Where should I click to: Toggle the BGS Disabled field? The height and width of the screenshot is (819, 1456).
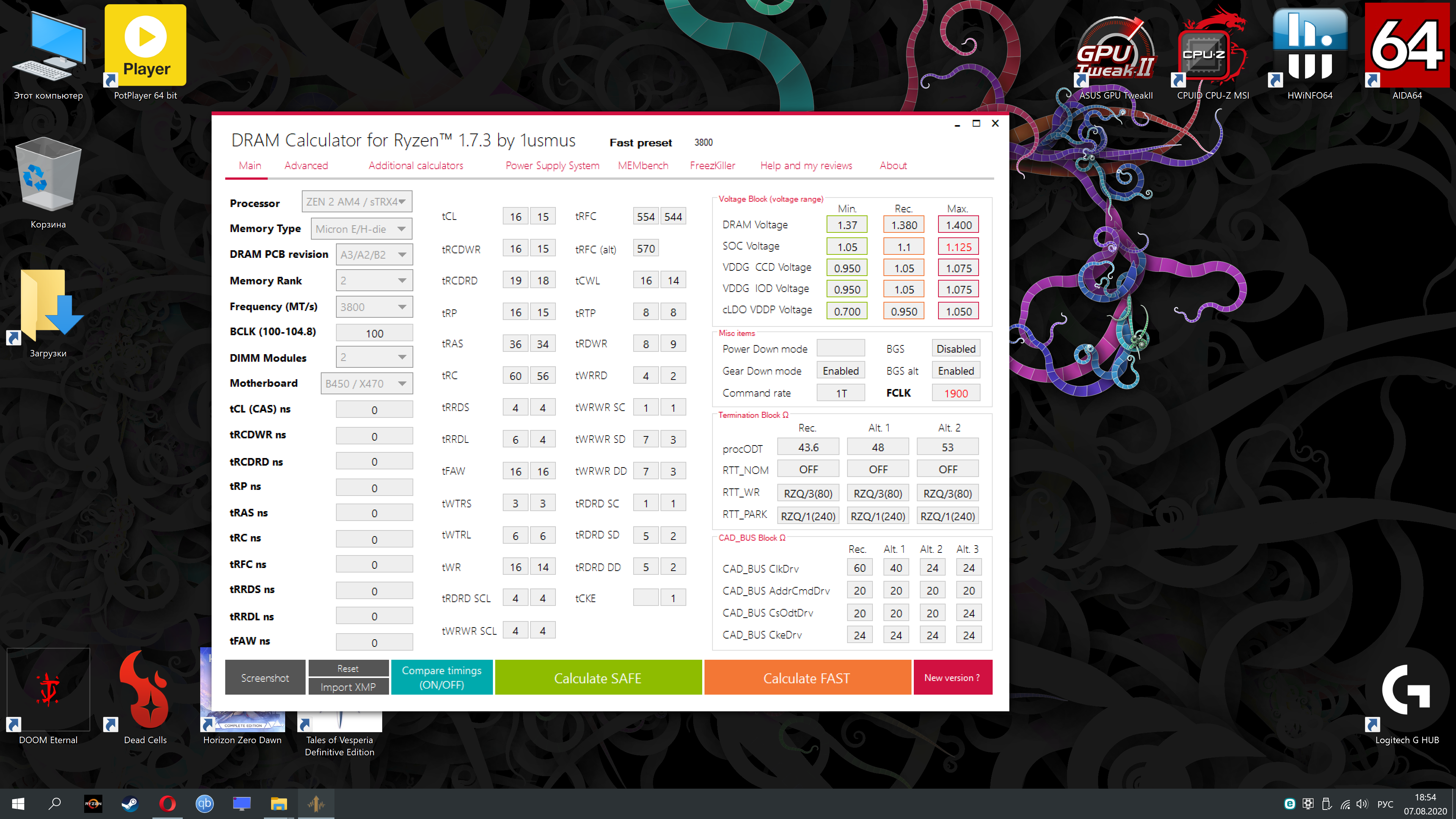tap(955, 349)
